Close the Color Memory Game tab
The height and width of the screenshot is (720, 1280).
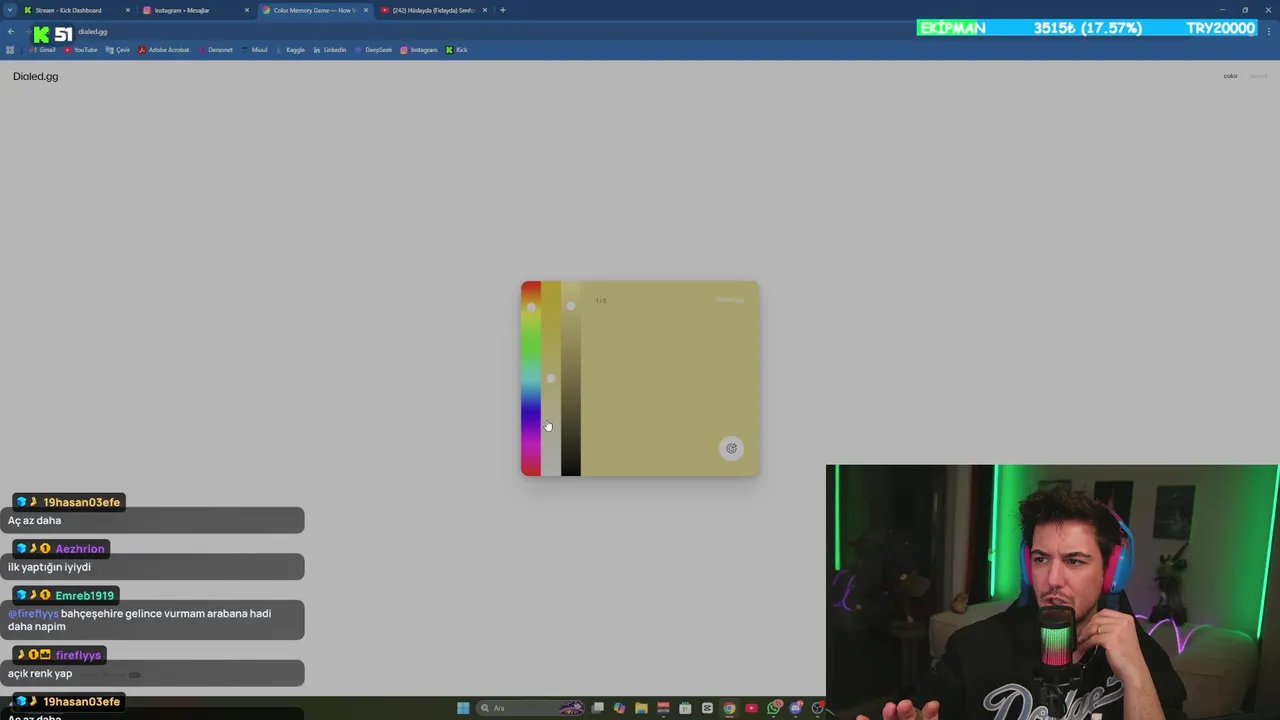tap(366, 10)
